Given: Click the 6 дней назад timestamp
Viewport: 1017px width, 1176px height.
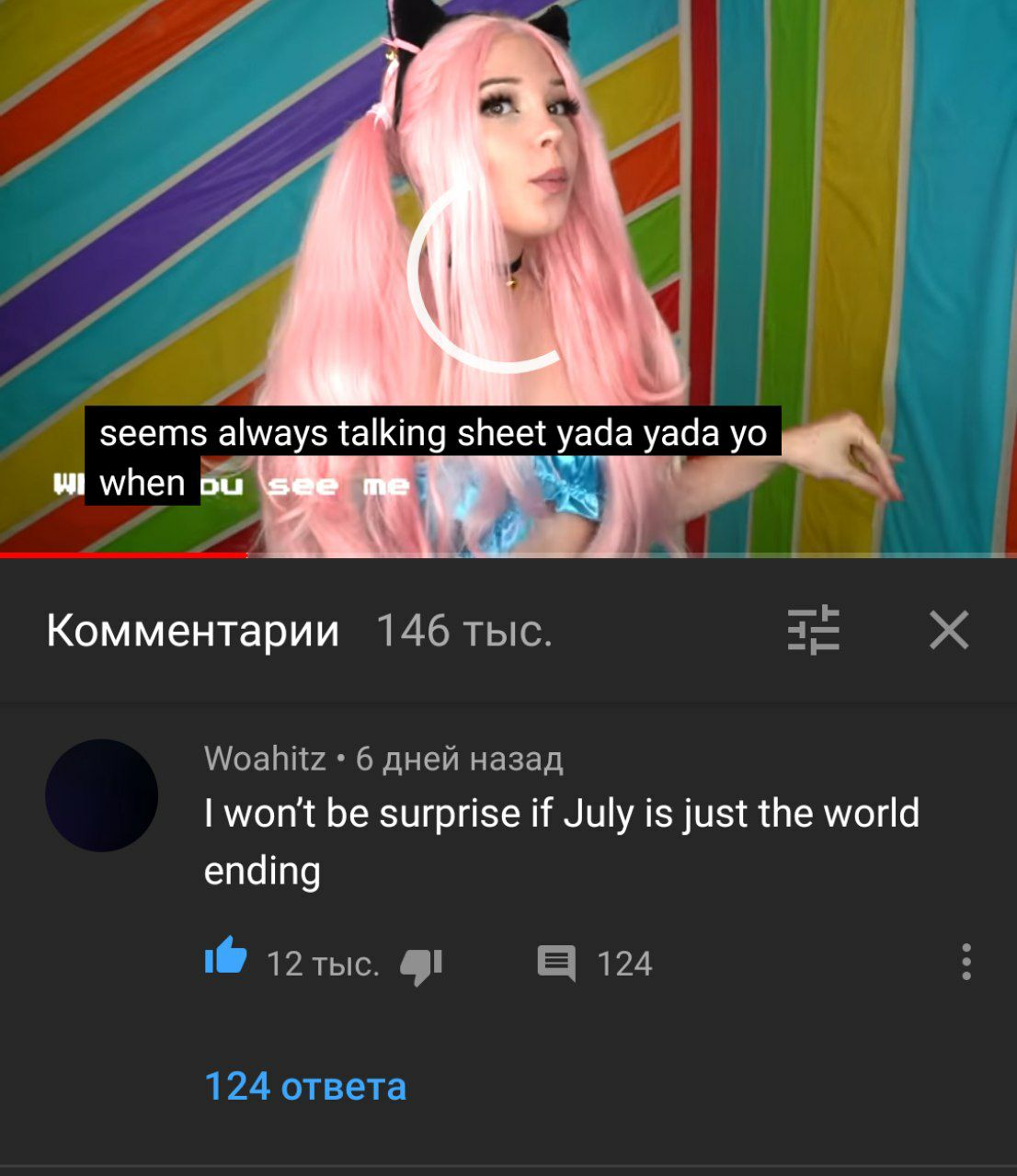Looking at the screenshot, I should [x=459, y=759].
